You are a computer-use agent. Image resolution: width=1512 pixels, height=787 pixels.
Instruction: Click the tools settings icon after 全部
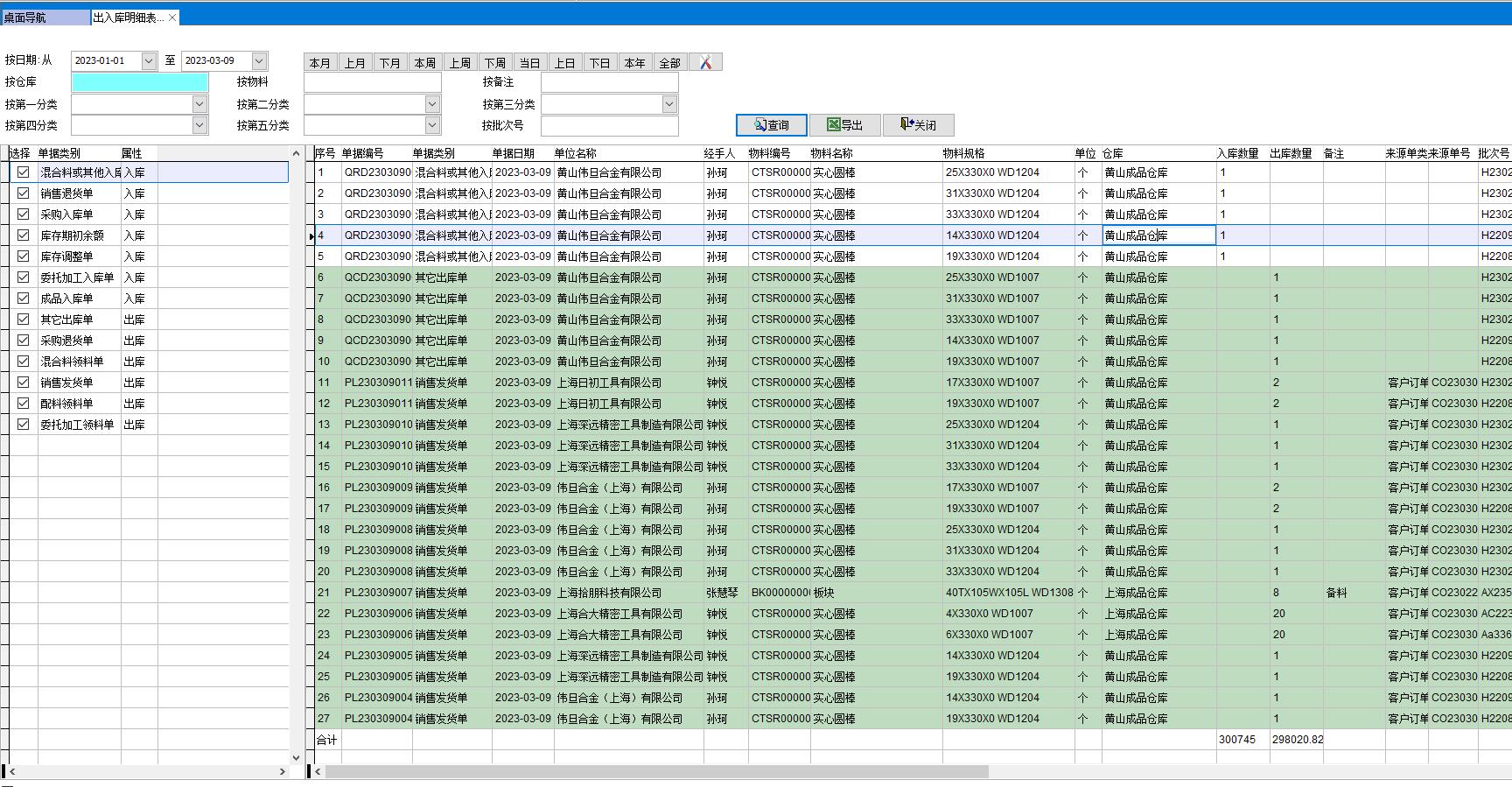pos(705,62)
